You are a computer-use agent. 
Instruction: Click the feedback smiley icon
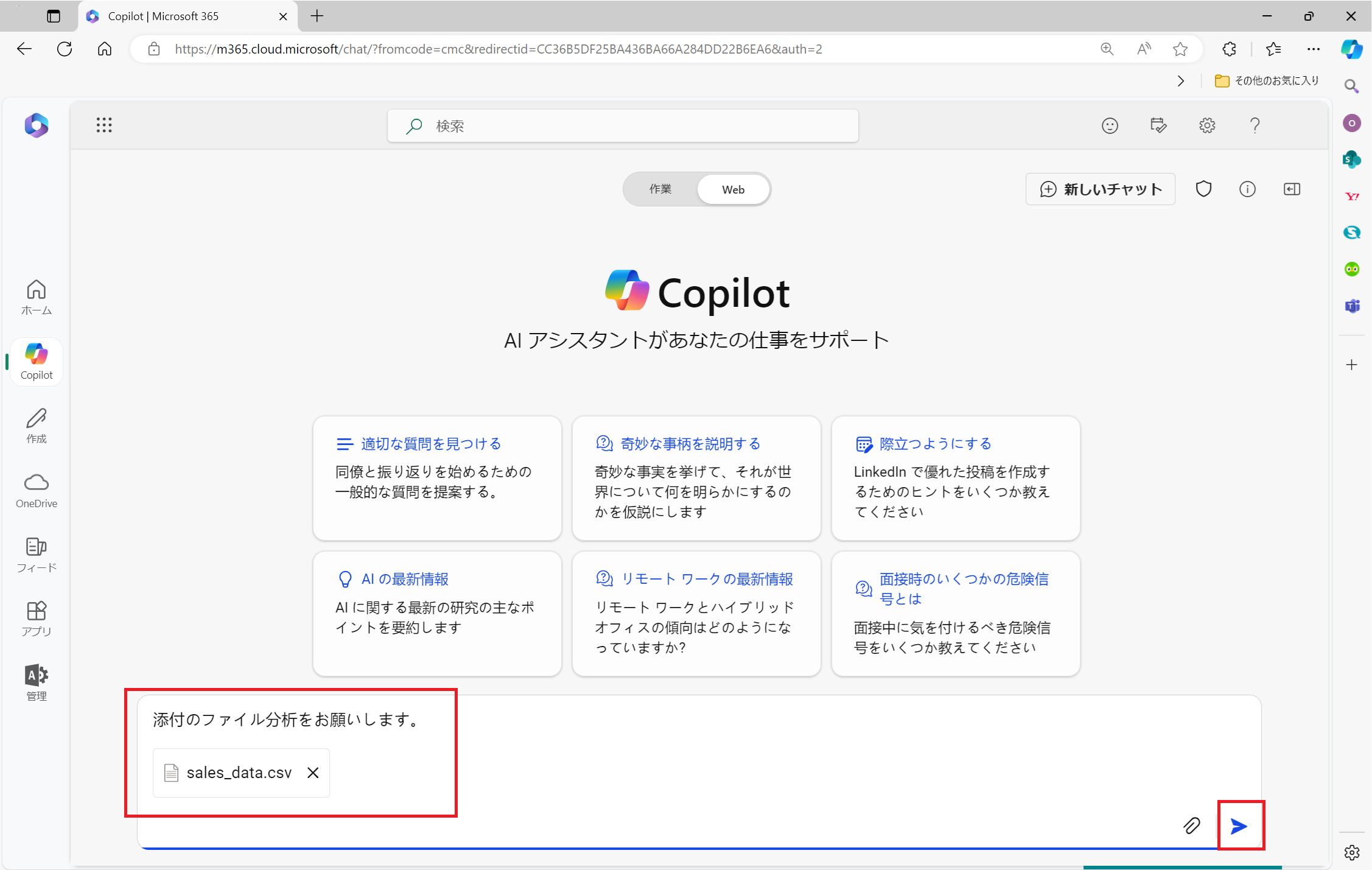(1110, 125)
